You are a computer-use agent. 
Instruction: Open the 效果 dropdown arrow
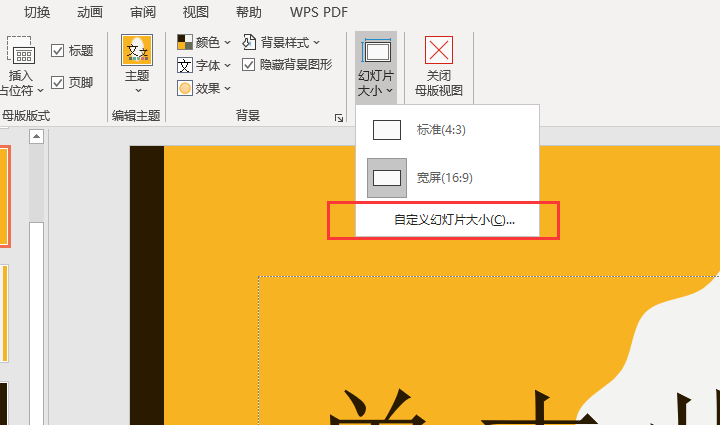point(227,88)
